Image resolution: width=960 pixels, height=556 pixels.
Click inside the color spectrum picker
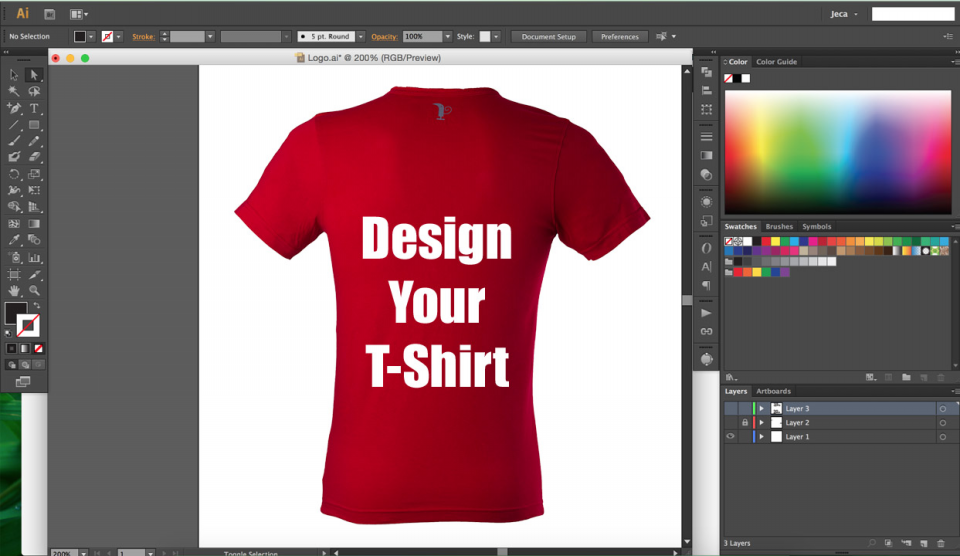click(x=838, y=150)
